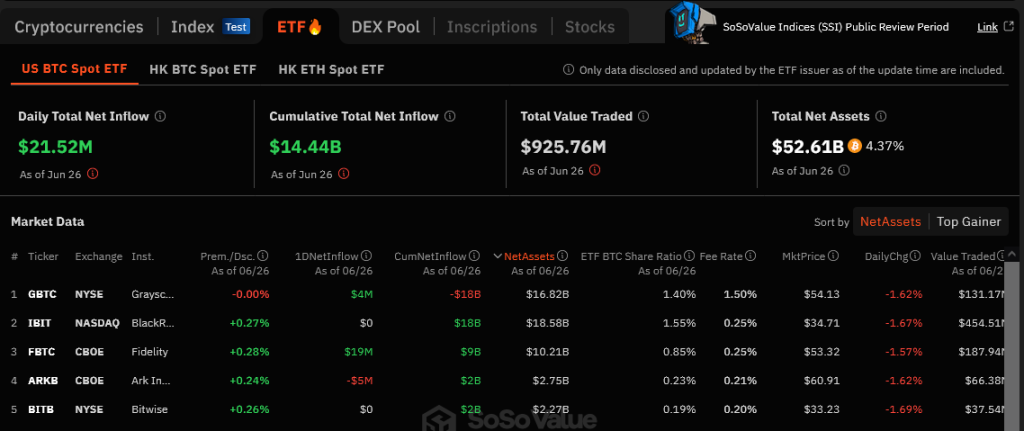The image size is (1024, 431).
Task: Sort market data by NetAssets button
Action: [890, 221]
